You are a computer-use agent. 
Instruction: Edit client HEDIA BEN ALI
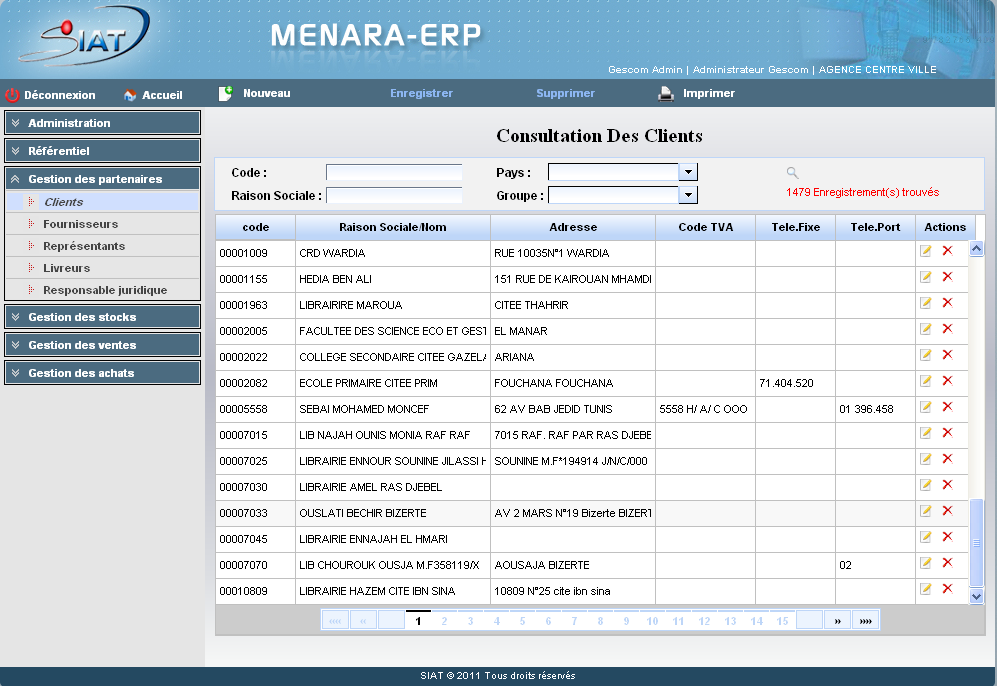click(x=926, y=277)
